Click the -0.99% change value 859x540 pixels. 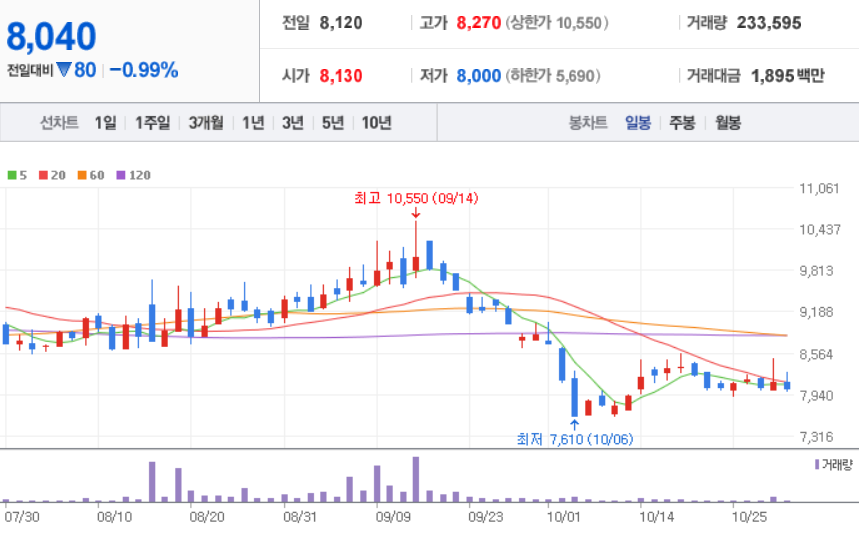coord(144,70)
